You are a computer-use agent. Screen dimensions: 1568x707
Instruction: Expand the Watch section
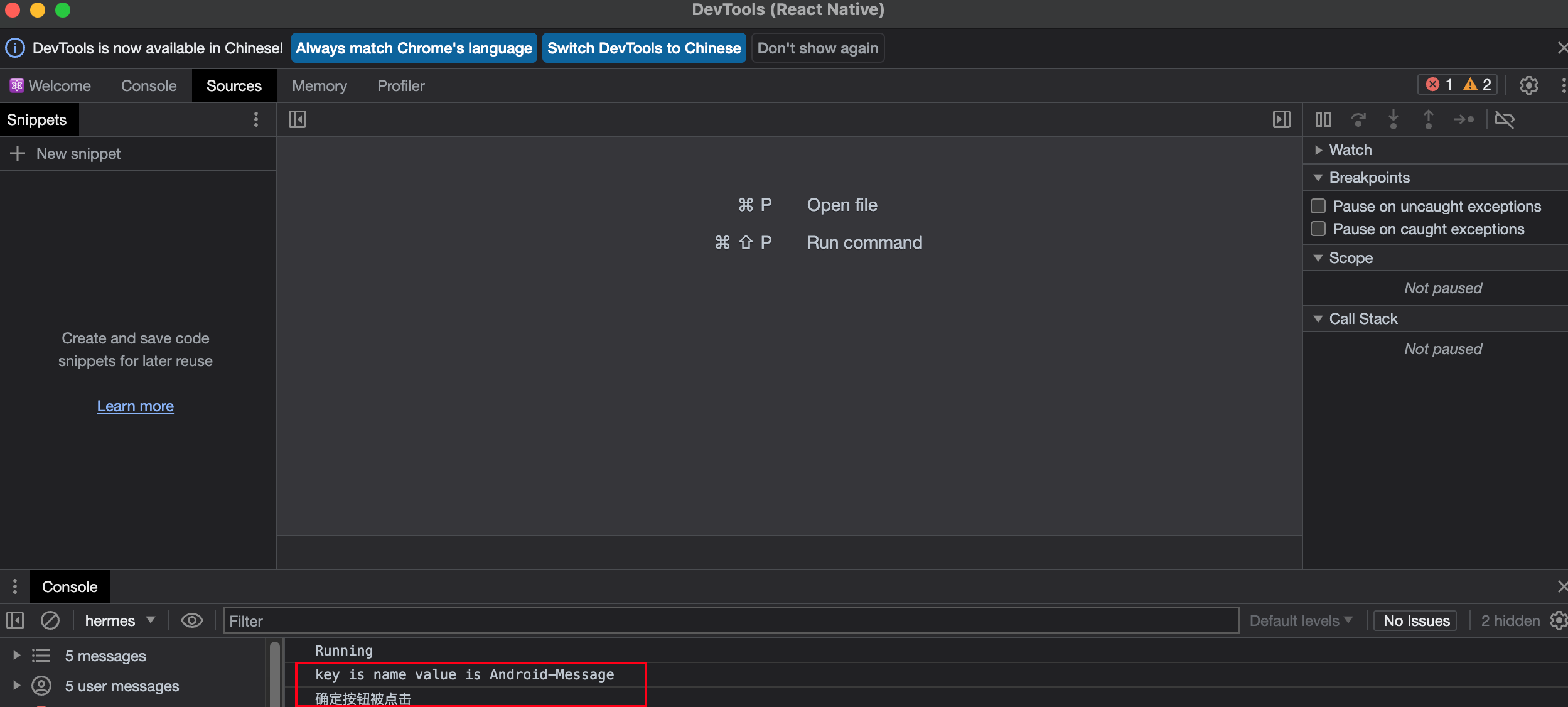click(1319, 149)
